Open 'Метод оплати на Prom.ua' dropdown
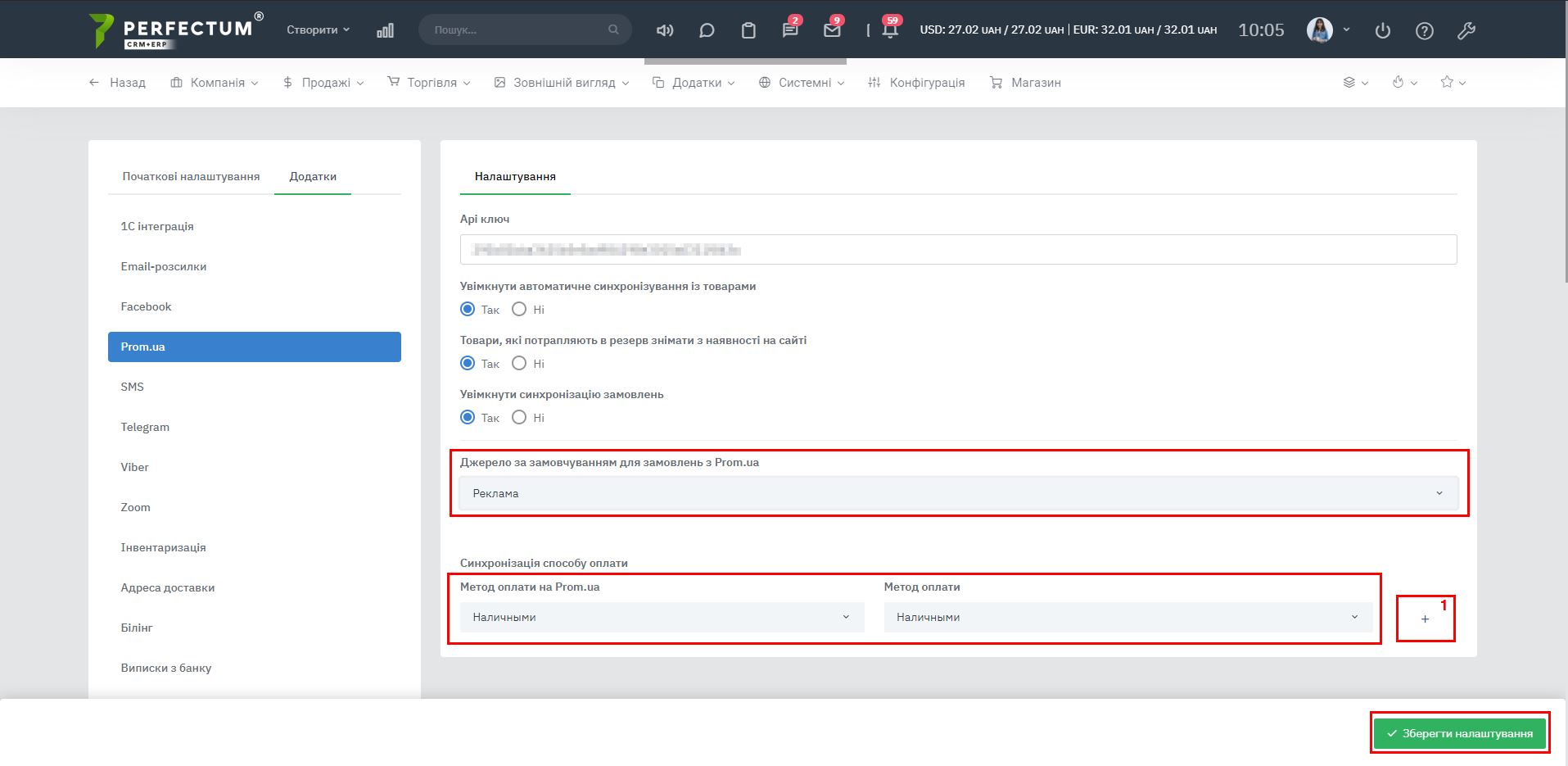 [x=662, y=617]
